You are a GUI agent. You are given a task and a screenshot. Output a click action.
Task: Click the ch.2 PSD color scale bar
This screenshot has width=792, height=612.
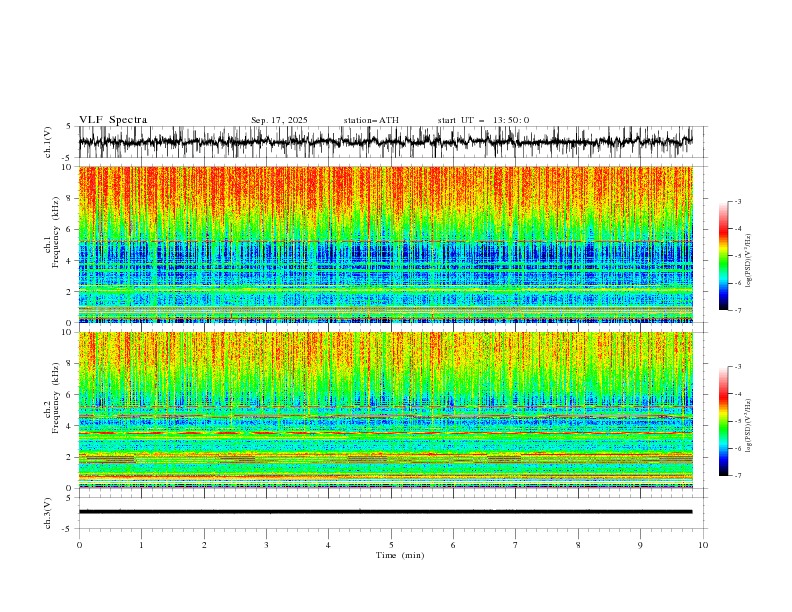pyautogui.click(x=723, y=421)
